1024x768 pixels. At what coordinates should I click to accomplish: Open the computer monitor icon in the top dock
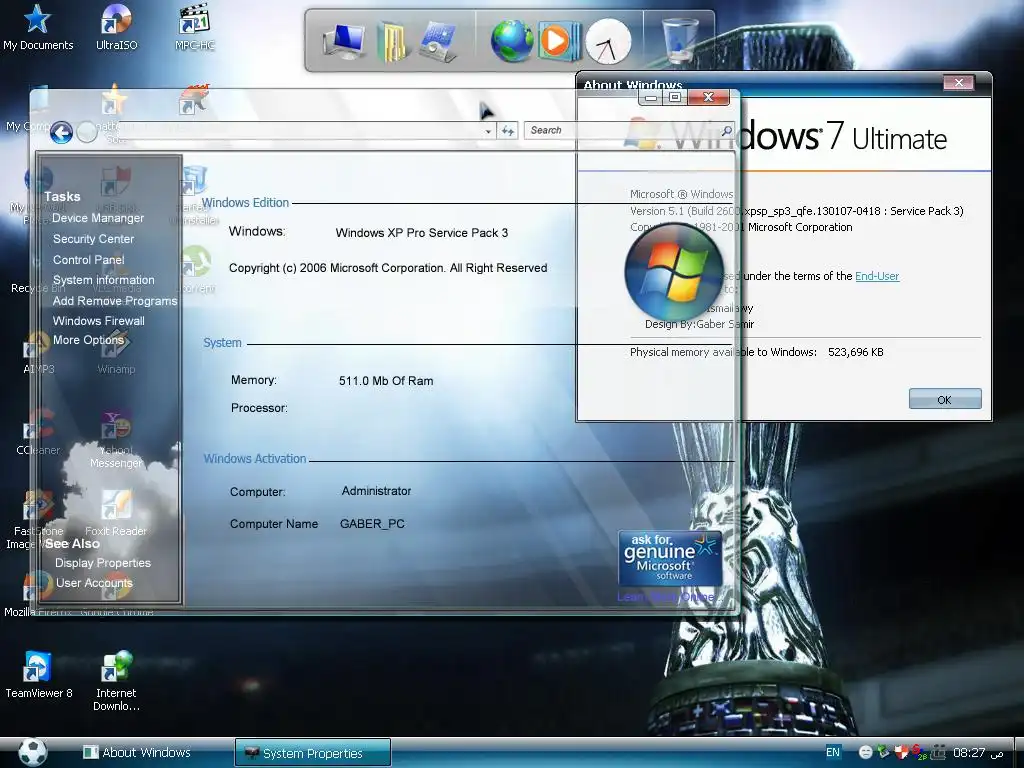344,42
